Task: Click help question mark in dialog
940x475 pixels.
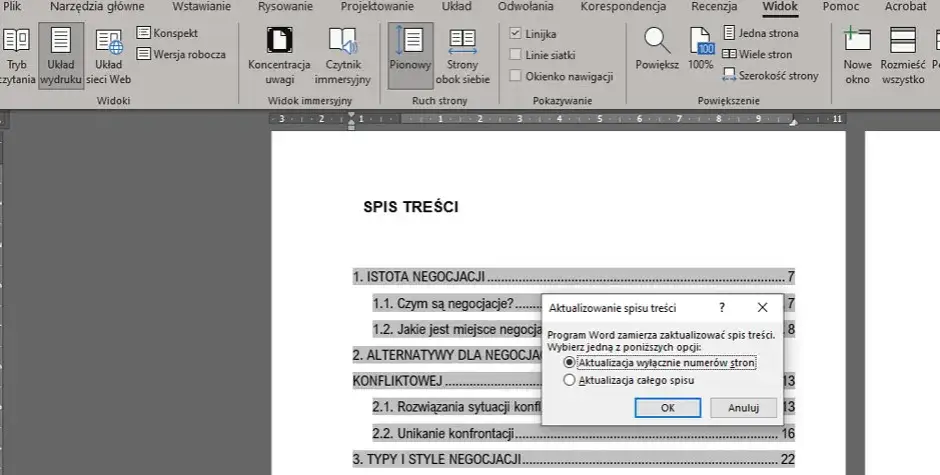Action: pos(722,308)
